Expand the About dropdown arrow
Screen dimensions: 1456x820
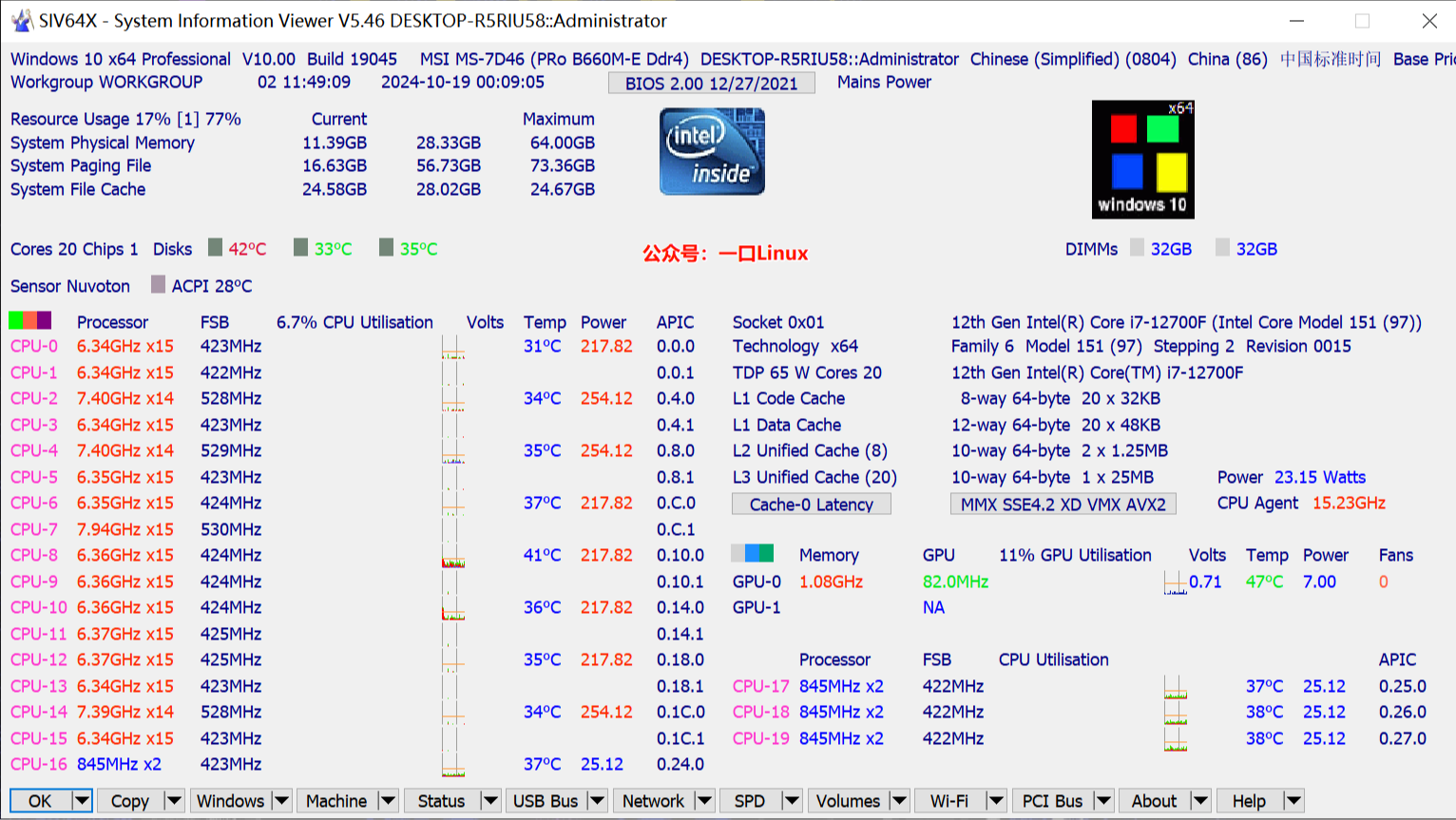[1200, 801]
